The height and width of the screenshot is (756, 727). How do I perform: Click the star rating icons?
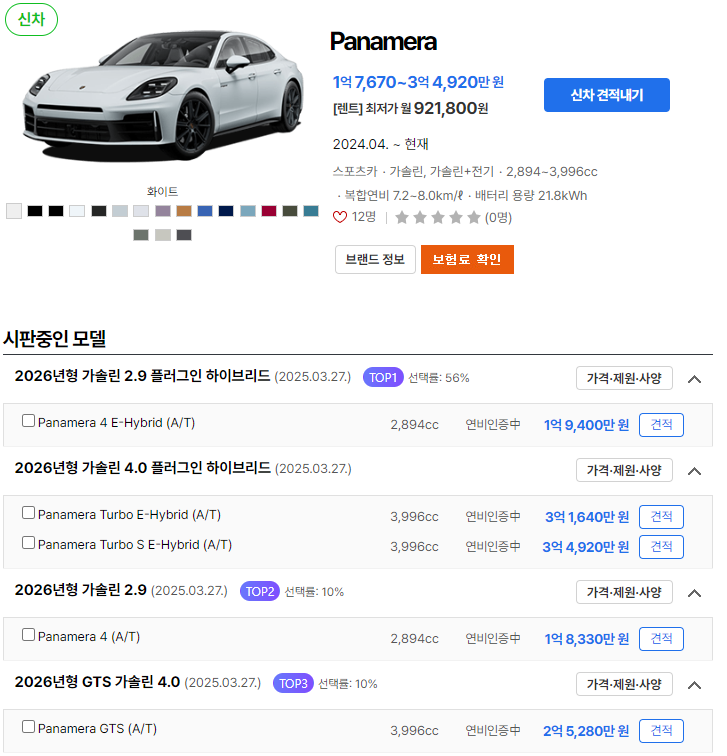438,218
